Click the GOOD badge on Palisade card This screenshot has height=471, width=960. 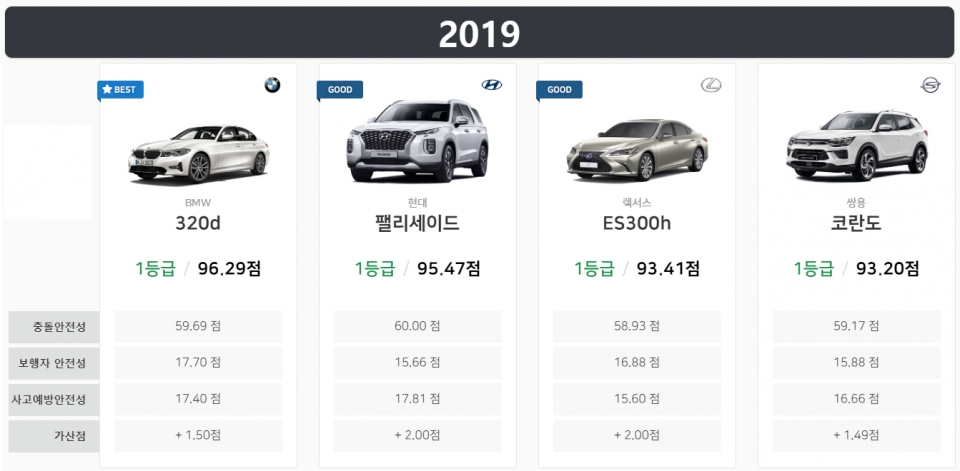(x=340, y=90)
